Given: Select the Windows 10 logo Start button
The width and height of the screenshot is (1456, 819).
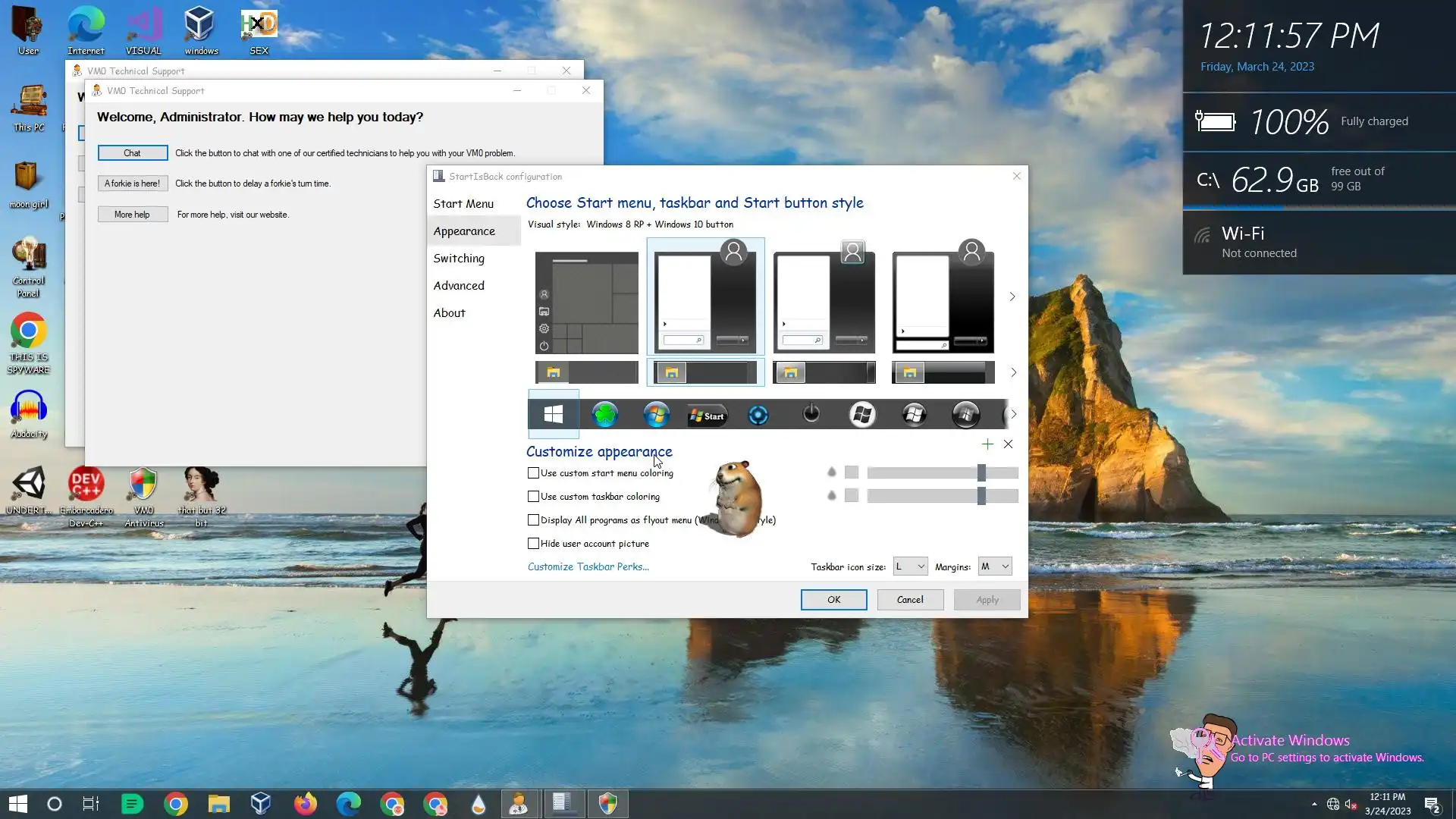Looking at the screenshot, I should coord(554,415).
